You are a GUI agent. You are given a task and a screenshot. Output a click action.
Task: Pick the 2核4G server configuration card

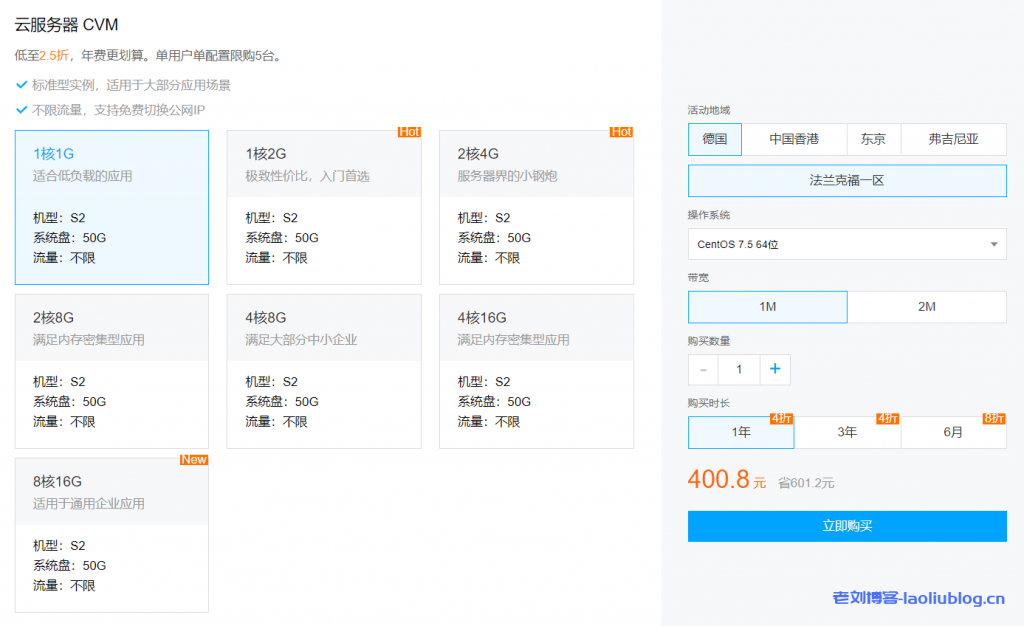536,207
